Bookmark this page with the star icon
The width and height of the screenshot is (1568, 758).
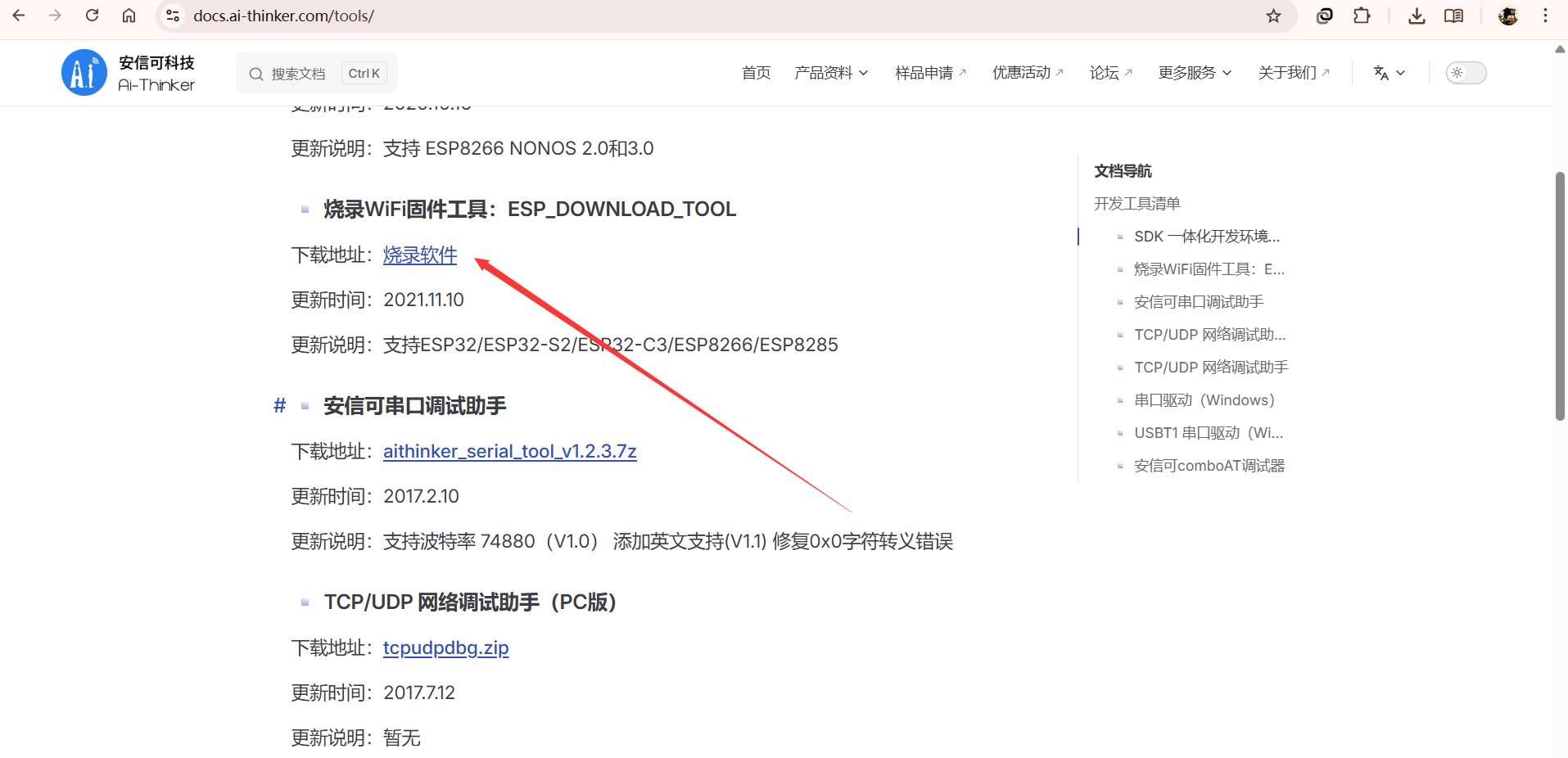(1273, 16)
